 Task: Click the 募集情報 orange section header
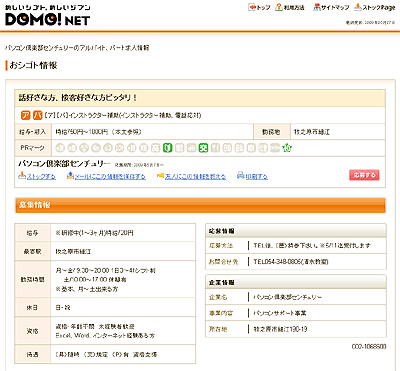pyautogui.click(x=200, y=205)
